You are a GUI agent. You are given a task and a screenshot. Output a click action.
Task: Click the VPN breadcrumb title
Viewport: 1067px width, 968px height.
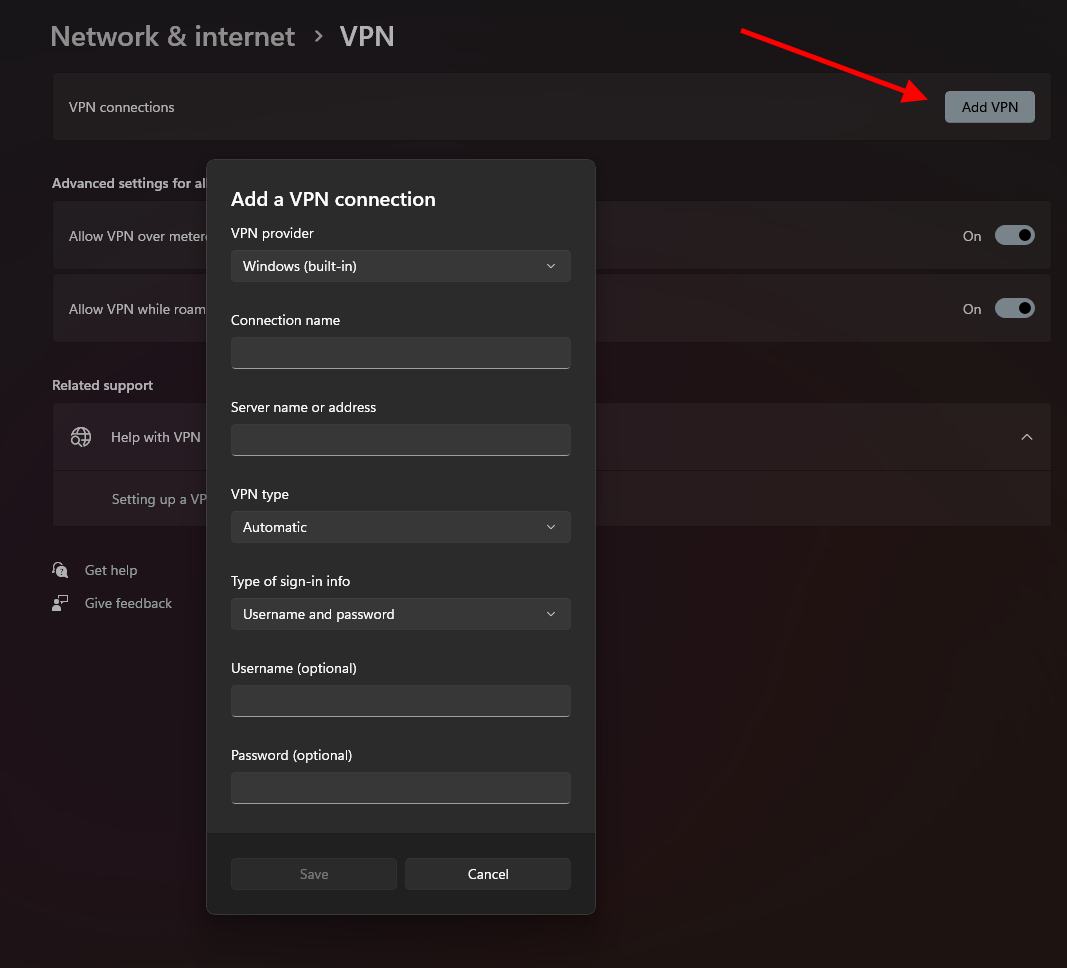[367, 37]
